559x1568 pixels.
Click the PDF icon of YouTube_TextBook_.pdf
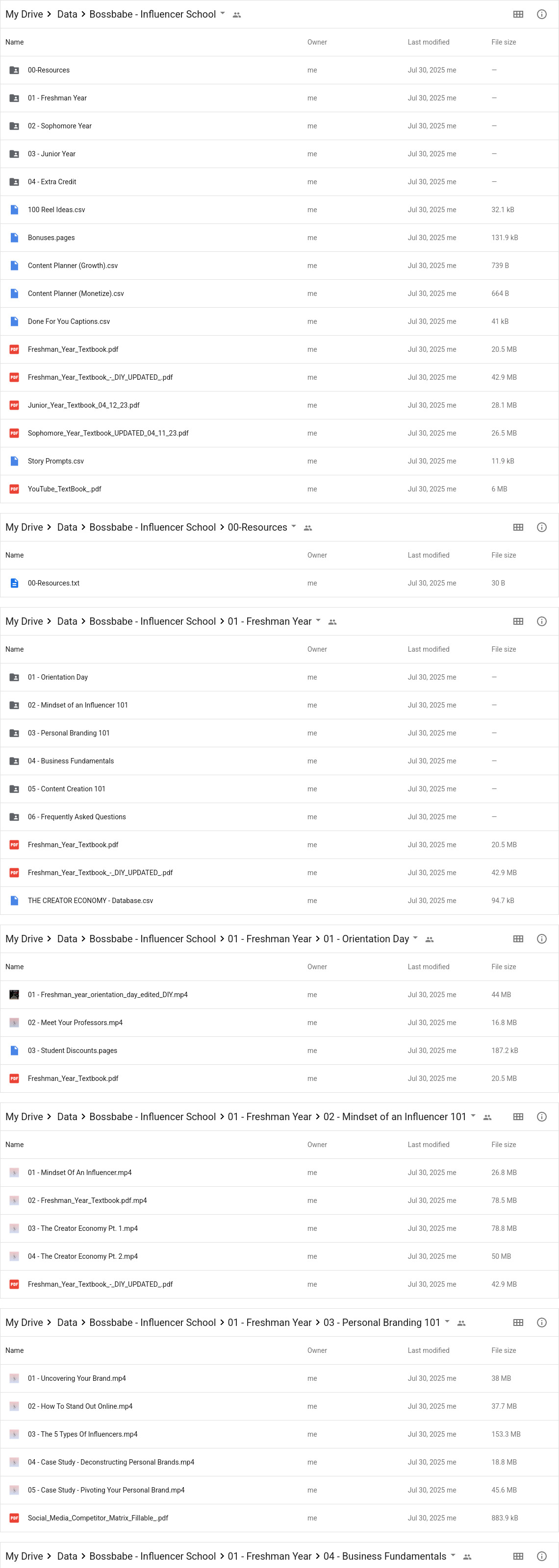pos(14,489)
